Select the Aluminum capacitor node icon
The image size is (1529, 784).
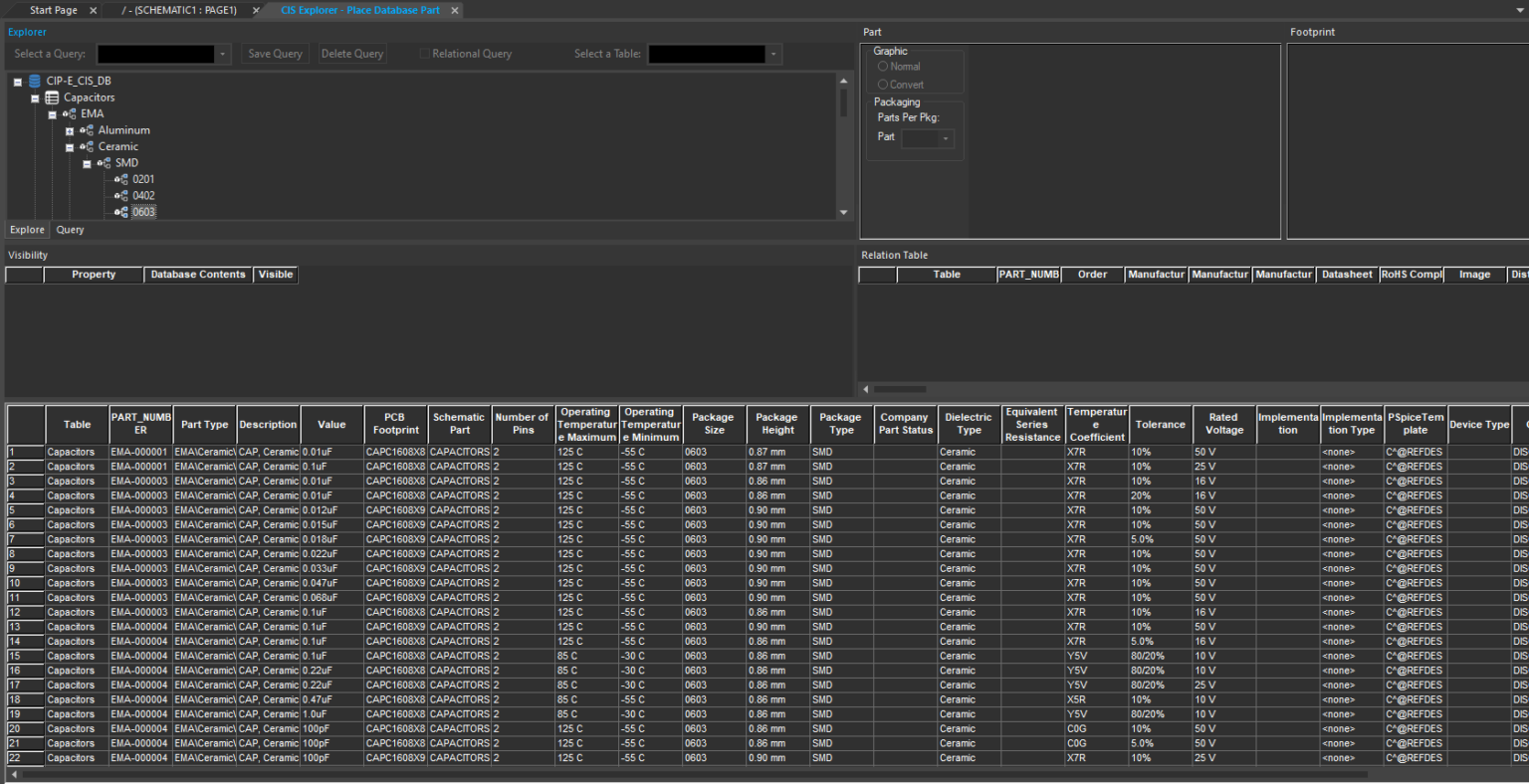(87, 130)
